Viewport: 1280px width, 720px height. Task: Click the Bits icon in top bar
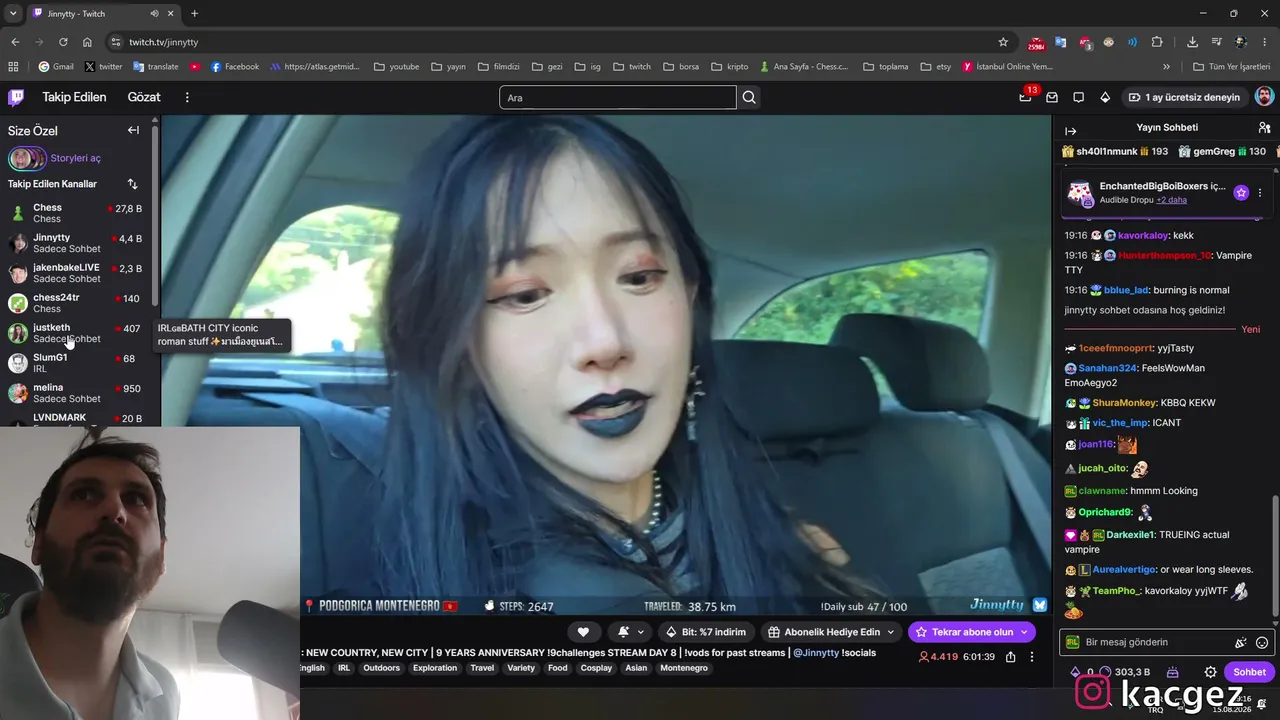pyautogui.click(x=1105, y=97)
